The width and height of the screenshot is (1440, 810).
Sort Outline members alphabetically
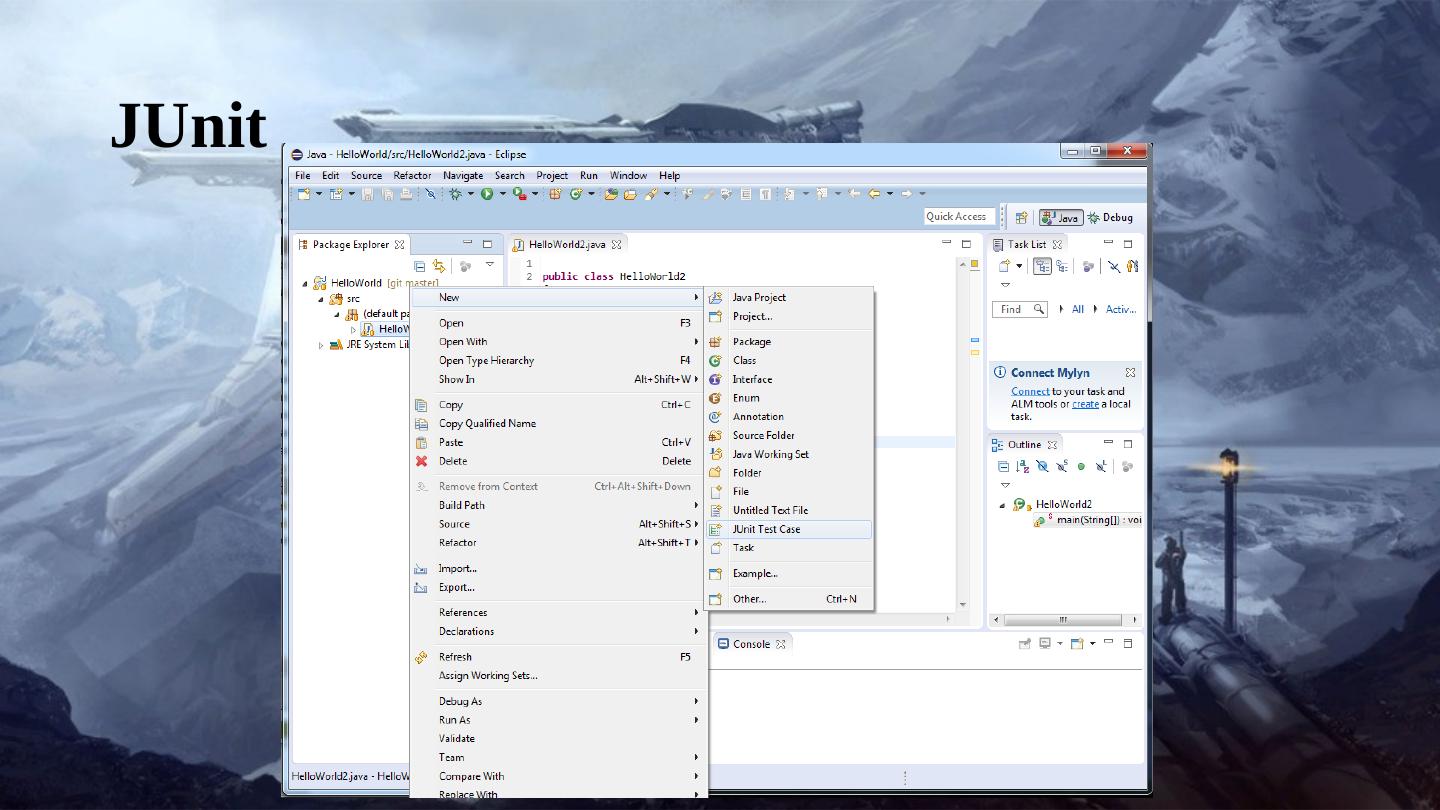click(1022, 466)
